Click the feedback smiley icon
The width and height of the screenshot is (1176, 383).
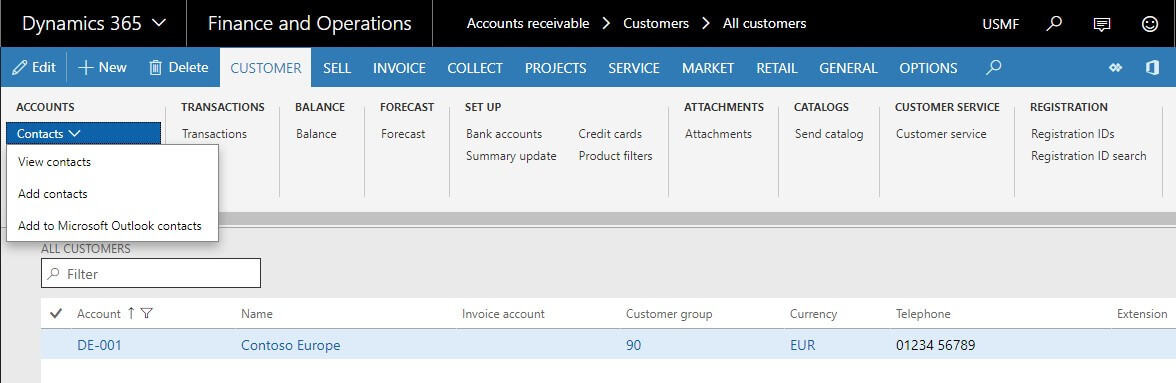pos(1150,24)
